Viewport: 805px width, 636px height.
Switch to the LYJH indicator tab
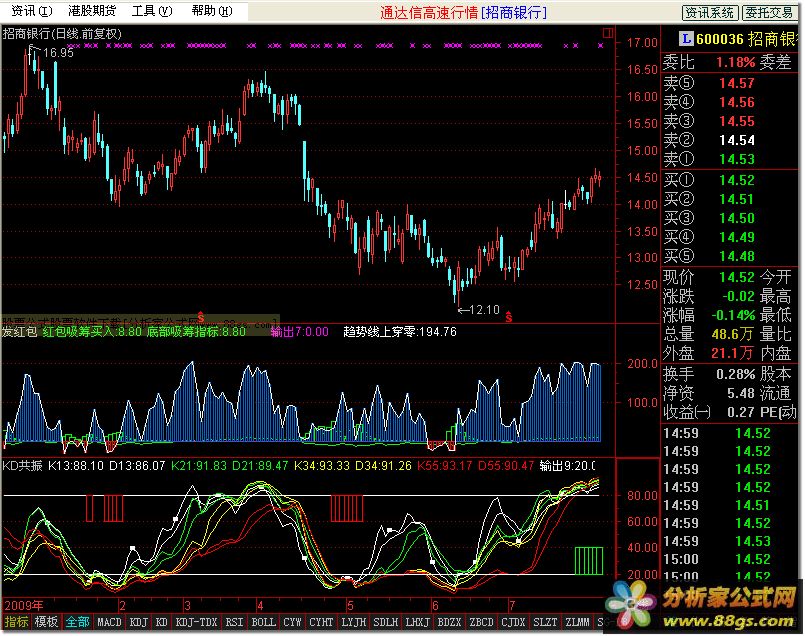pos(354,622)
